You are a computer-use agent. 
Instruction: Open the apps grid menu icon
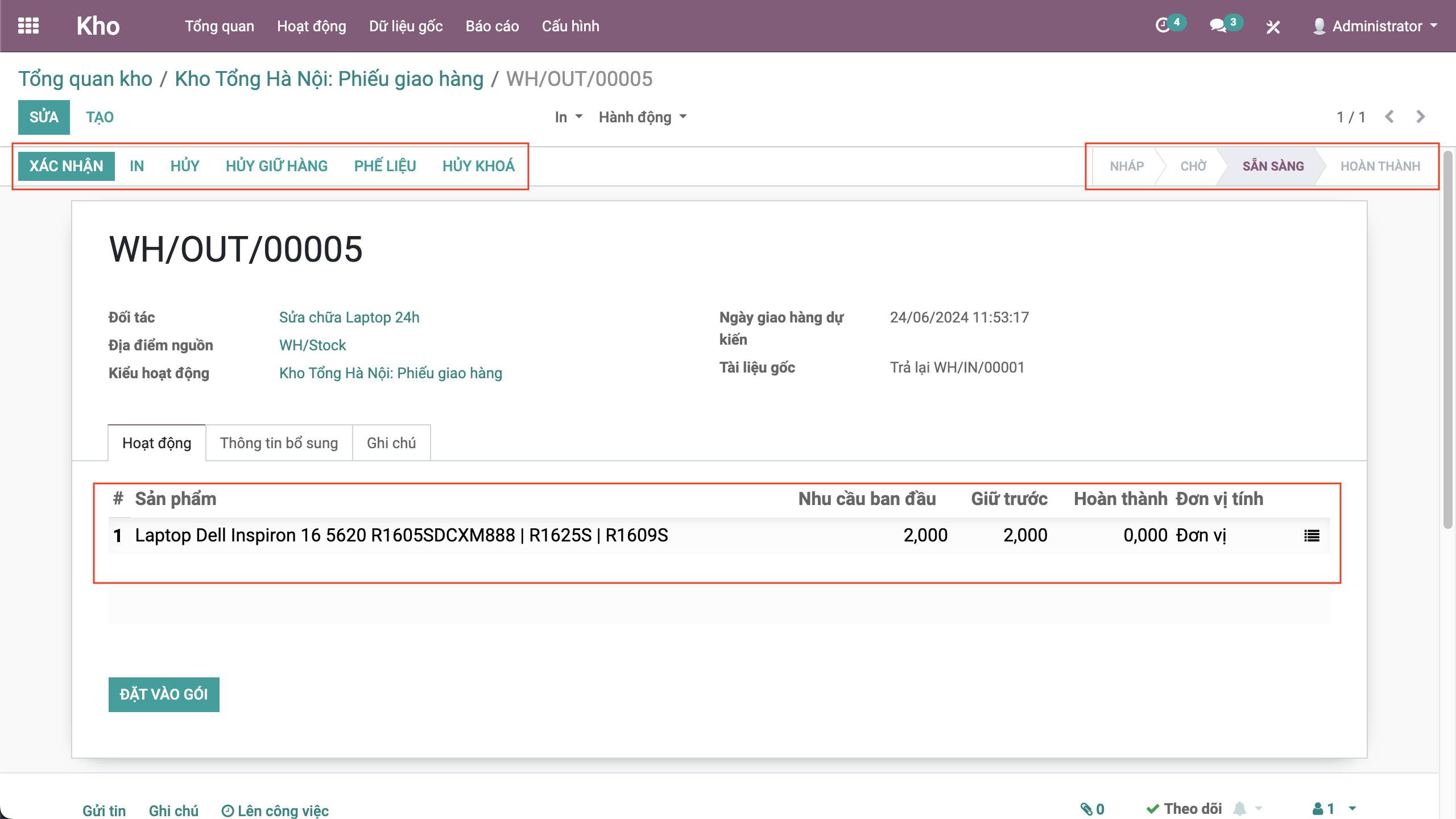pyautogui.click(x=28, y=26)
